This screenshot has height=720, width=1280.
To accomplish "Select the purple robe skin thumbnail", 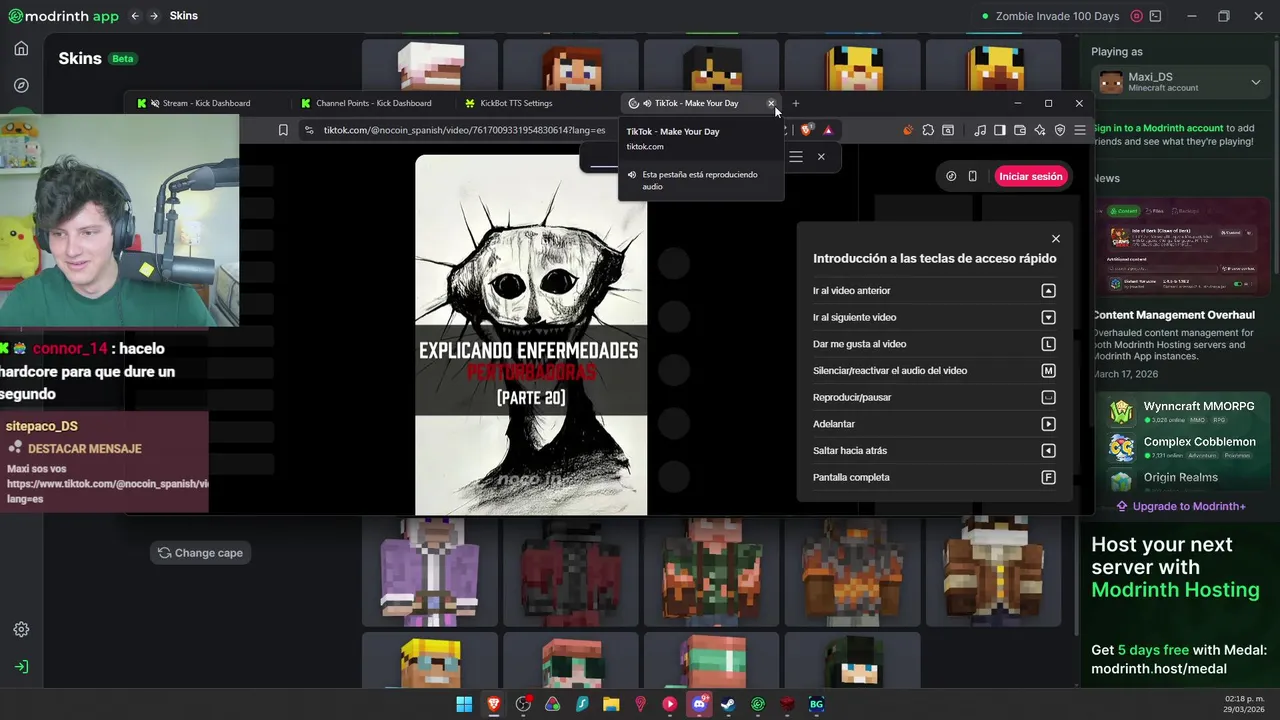I will click(x=430, y=572).
